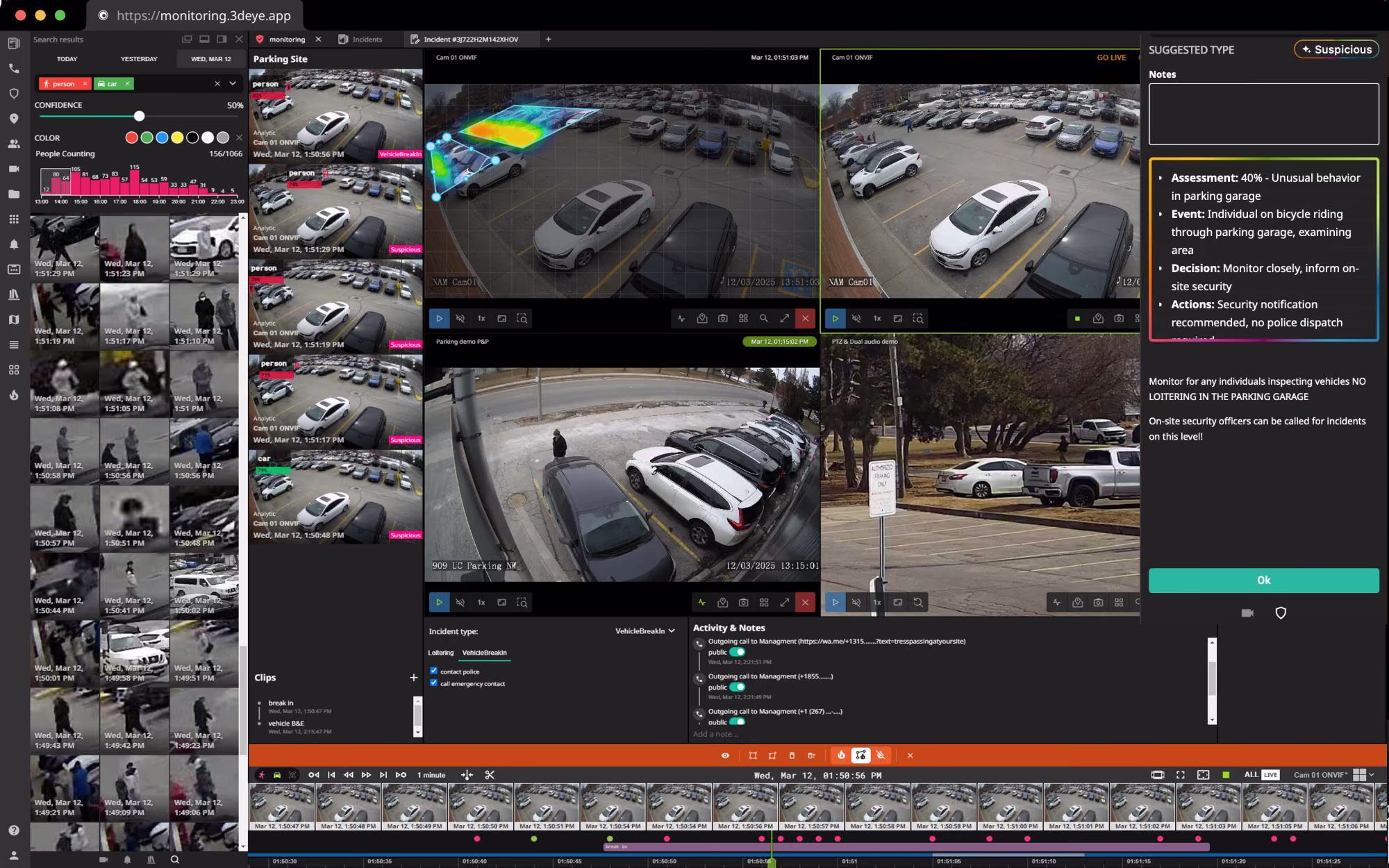Select the YESTERDAY date tab

pyautogui.click(x=139, y=59)
